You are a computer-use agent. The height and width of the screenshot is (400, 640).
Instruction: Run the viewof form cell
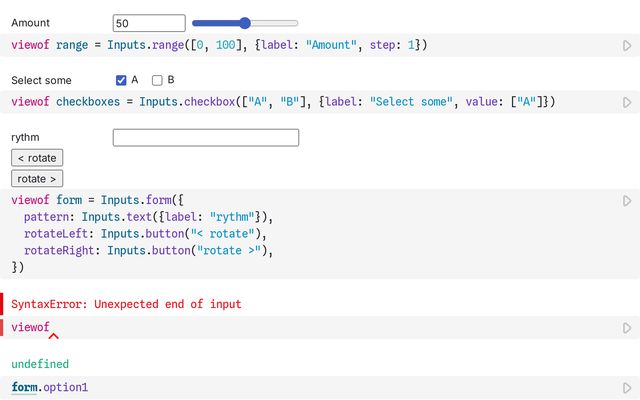(x=627, y=201)
